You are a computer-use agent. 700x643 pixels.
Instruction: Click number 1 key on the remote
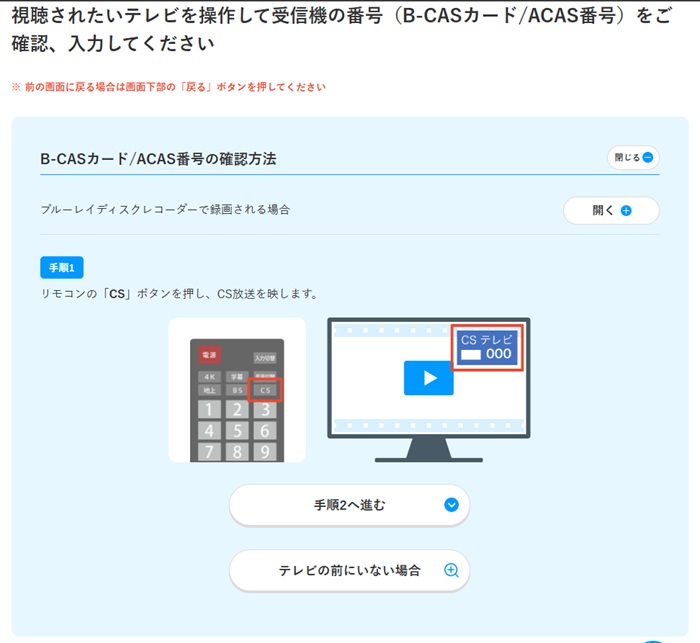coord(209,409)
